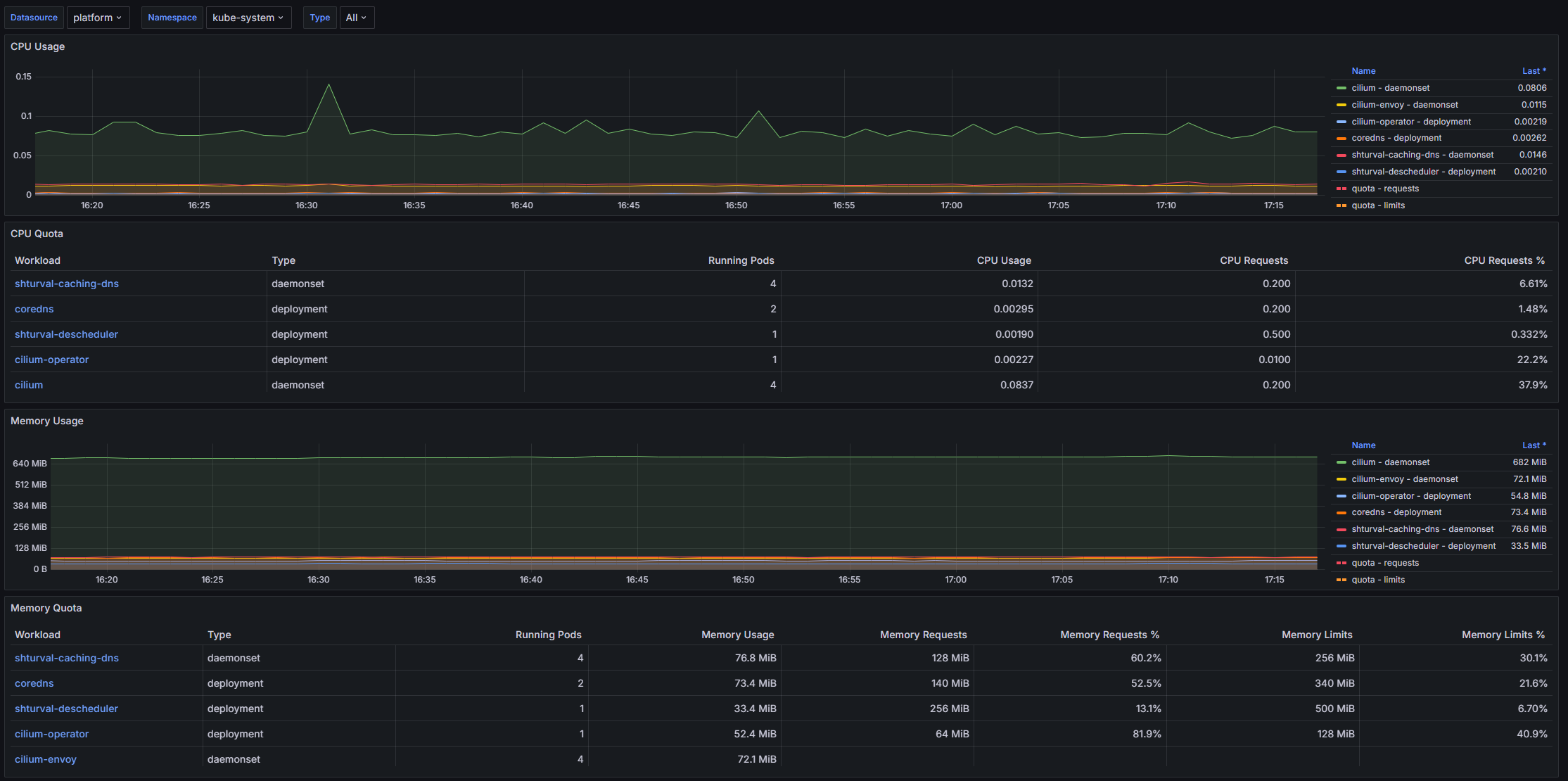
Task: Sort Memory Usage legend by Name header
Action: click(1363, 445)
